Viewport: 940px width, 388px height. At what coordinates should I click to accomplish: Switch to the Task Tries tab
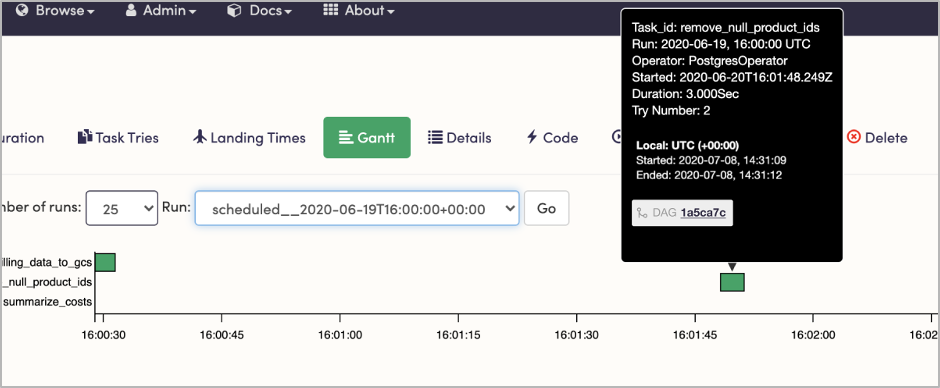[118, 138]
